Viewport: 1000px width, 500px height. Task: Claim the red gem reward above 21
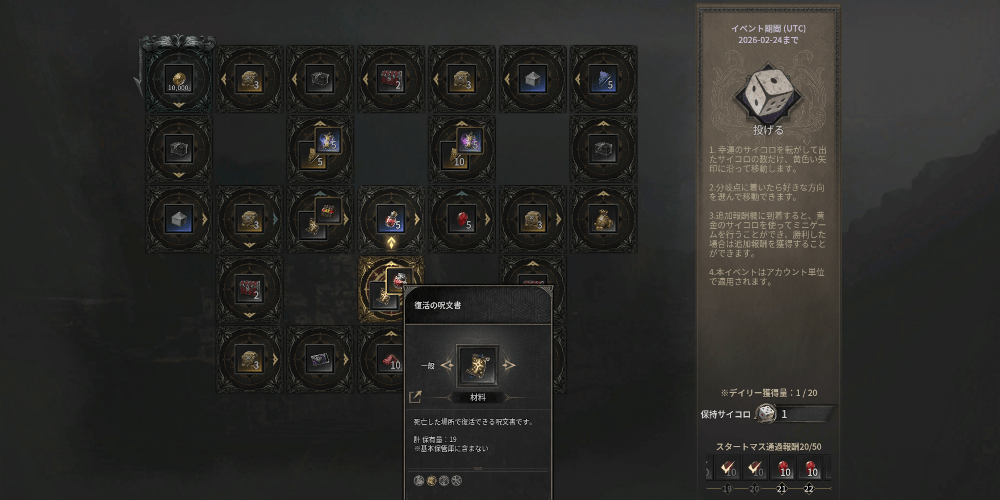pos(783,470)
